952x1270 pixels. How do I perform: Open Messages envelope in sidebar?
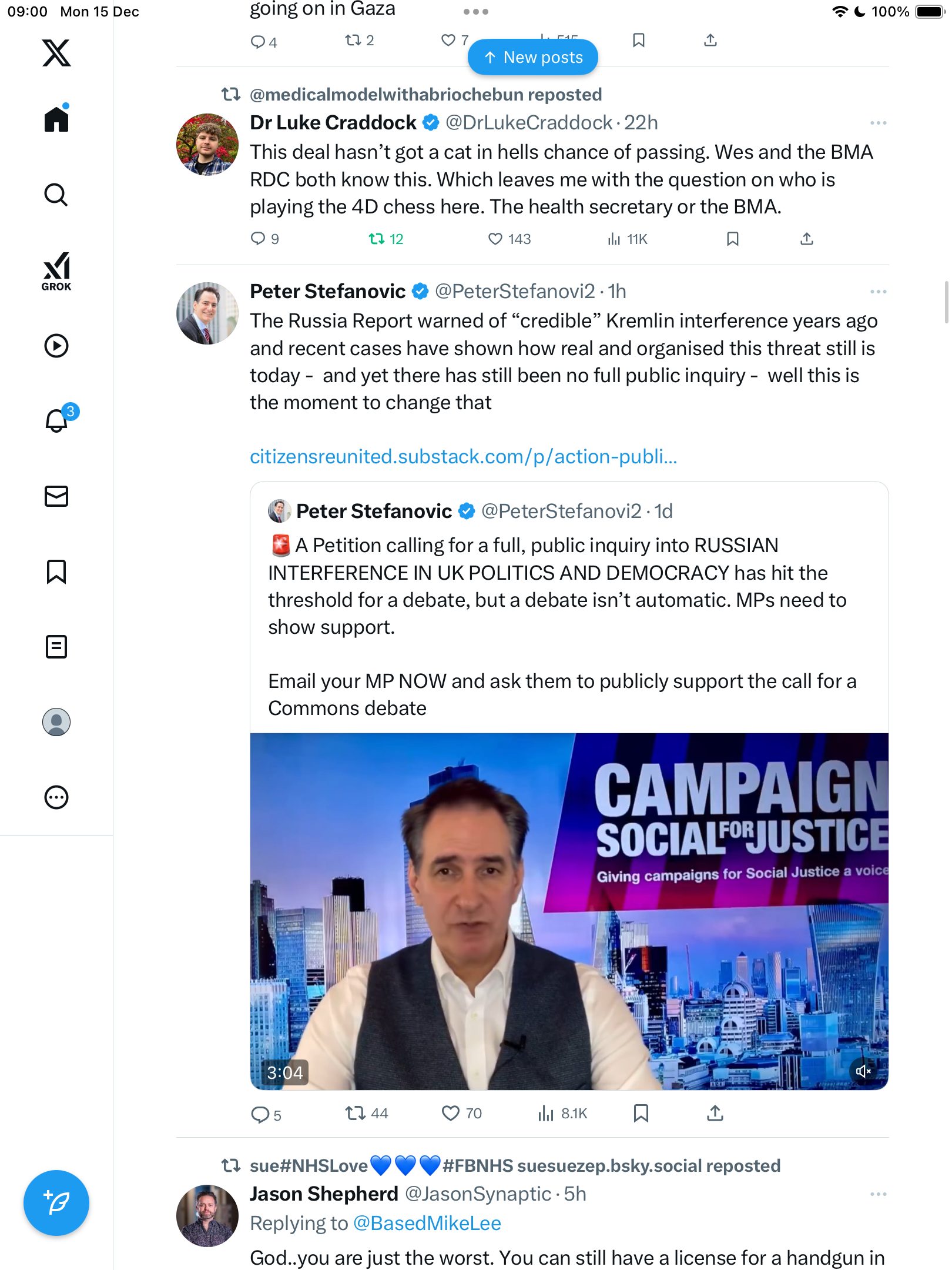pos(56,496)
